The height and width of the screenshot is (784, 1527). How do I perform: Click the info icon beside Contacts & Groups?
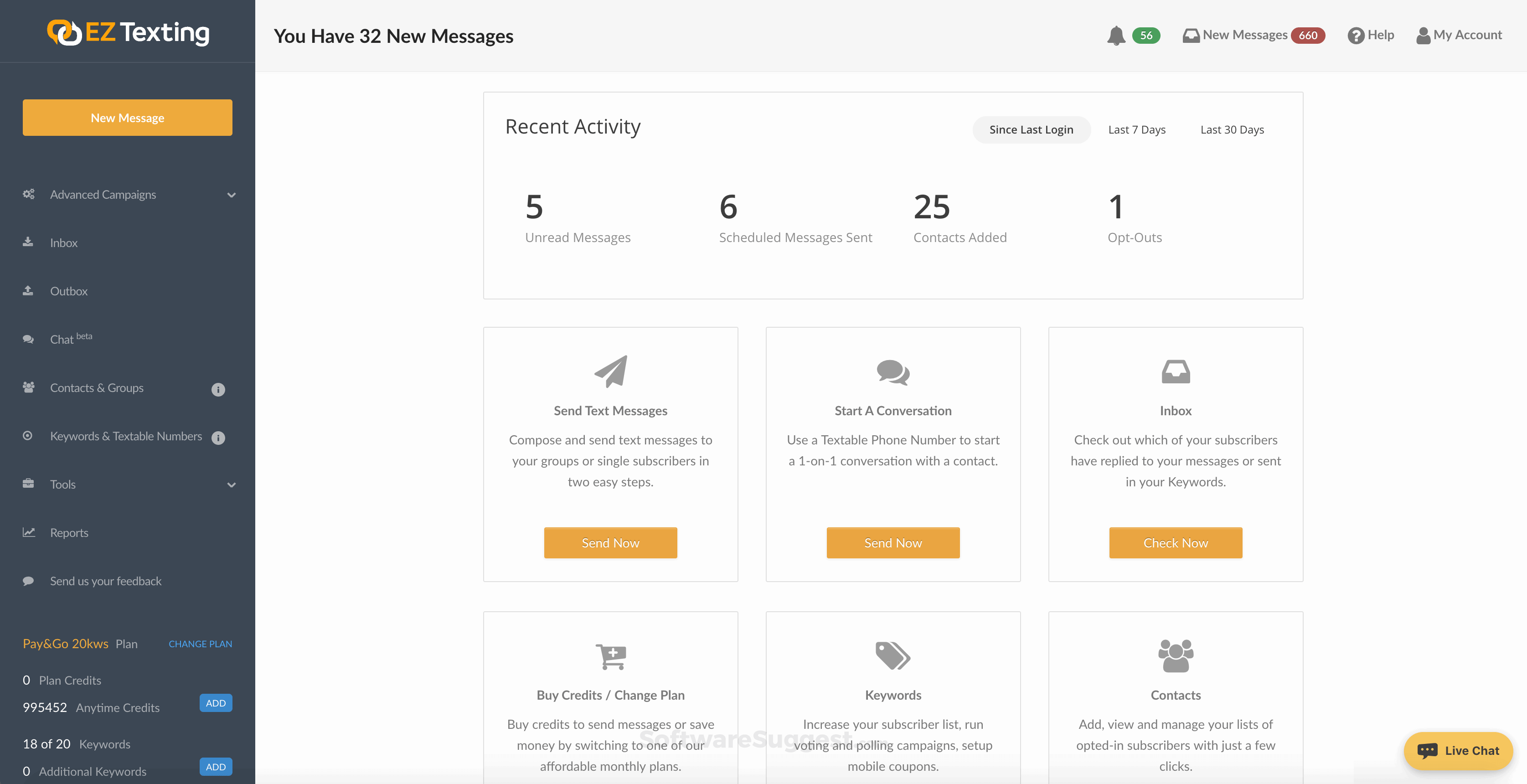[218, 389]
